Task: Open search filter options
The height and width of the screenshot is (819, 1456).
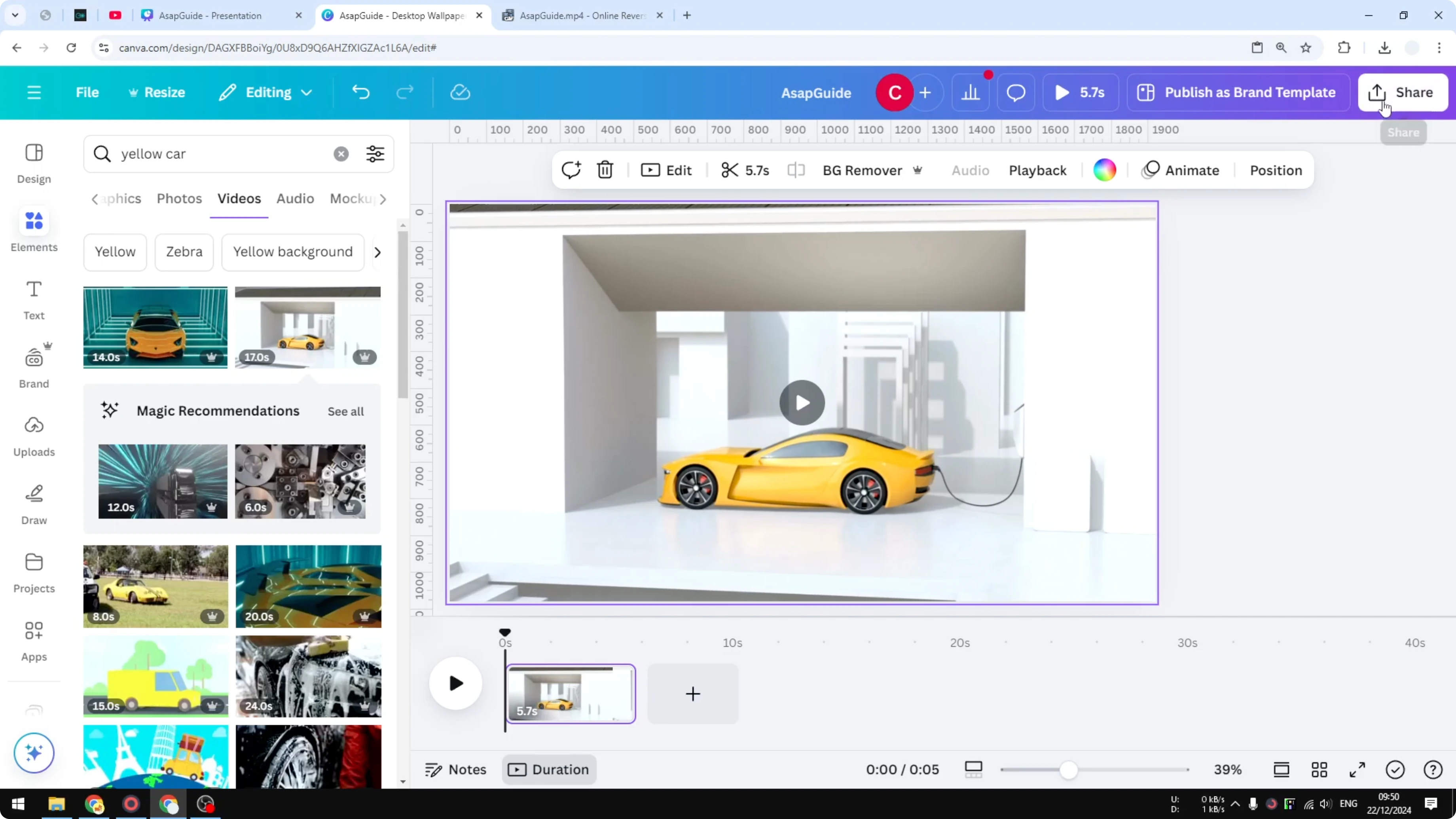Action: click(x=375, y=154)
